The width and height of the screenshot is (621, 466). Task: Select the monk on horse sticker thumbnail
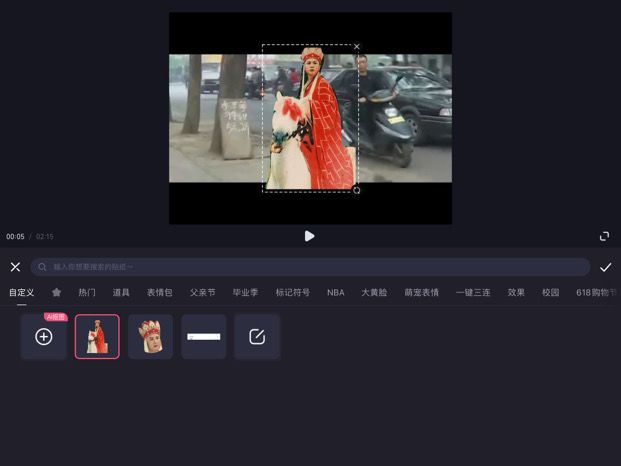pos(97,337)
